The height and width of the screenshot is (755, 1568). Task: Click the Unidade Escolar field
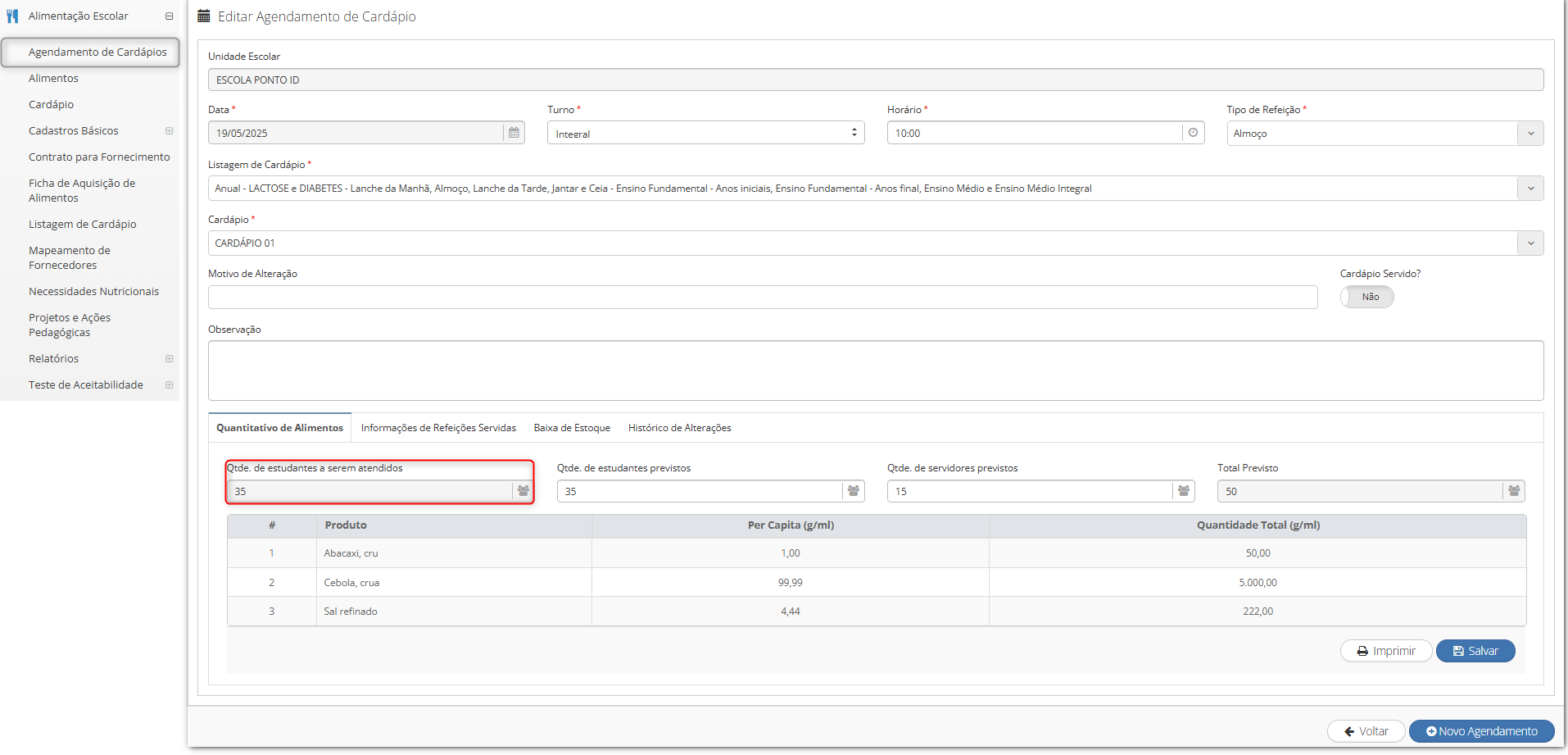(876, 80)
